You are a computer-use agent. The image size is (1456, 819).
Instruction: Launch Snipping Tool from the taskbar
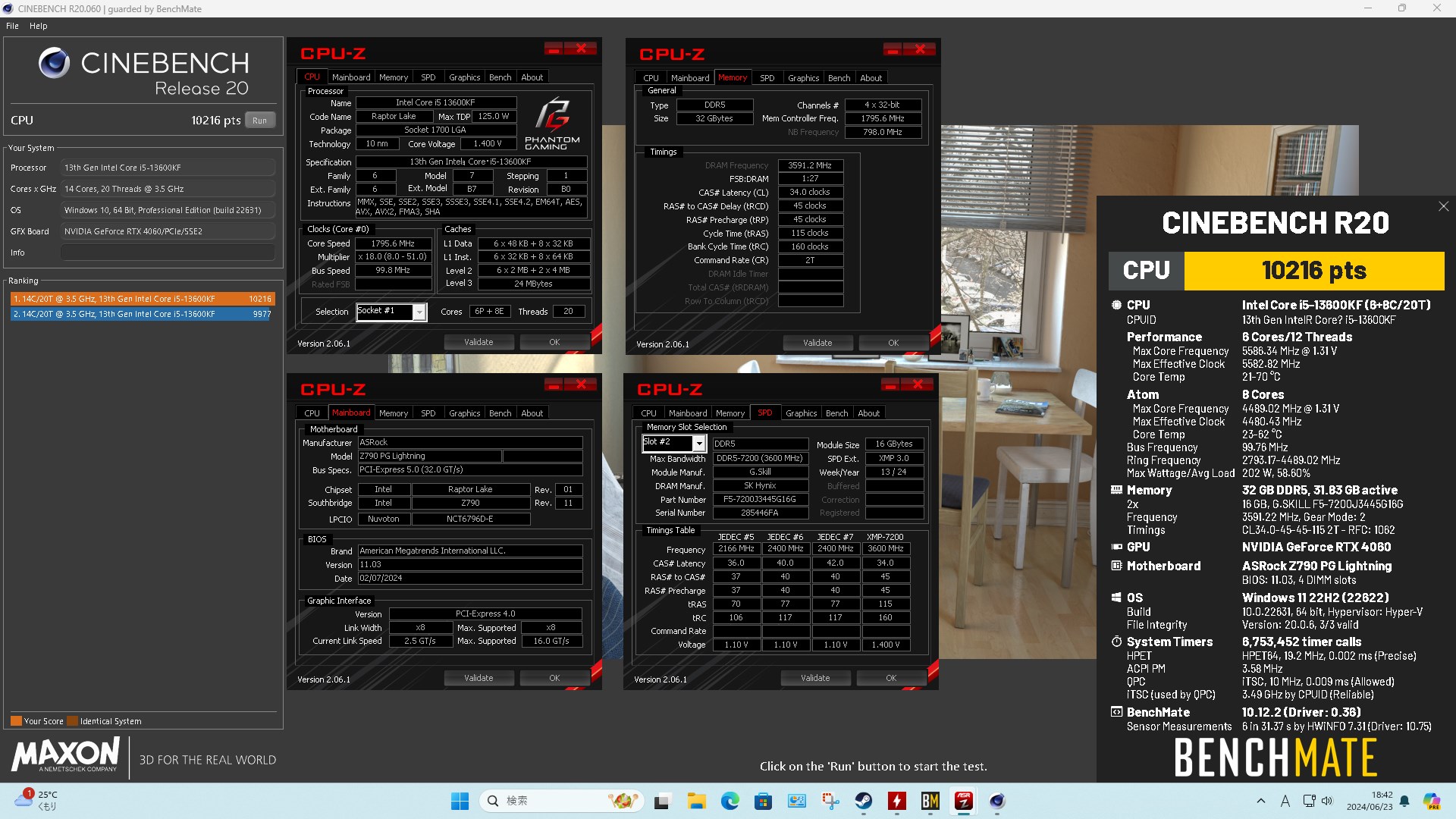coord(830,801)
